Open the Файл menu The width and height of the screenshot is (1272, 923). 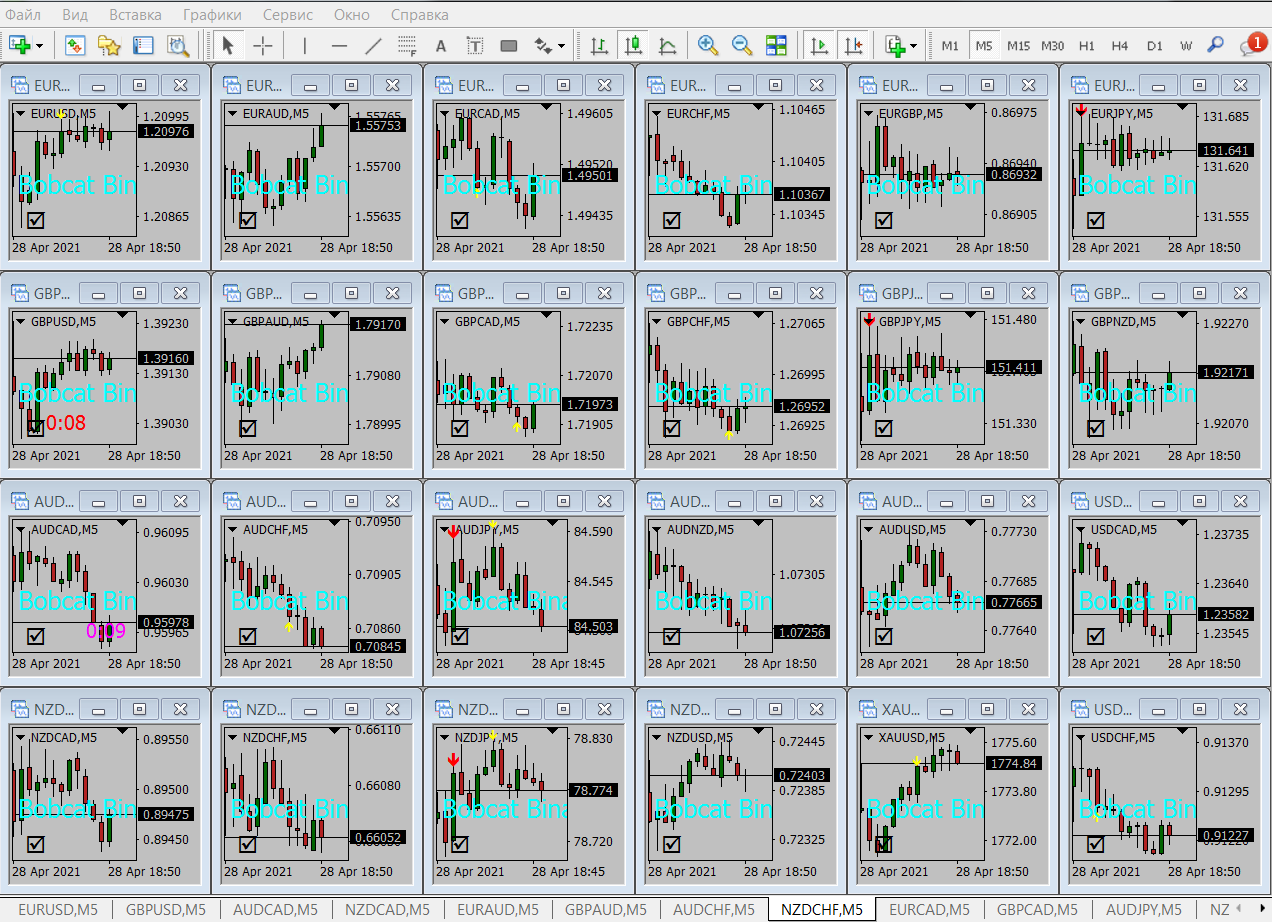[23, 15]
